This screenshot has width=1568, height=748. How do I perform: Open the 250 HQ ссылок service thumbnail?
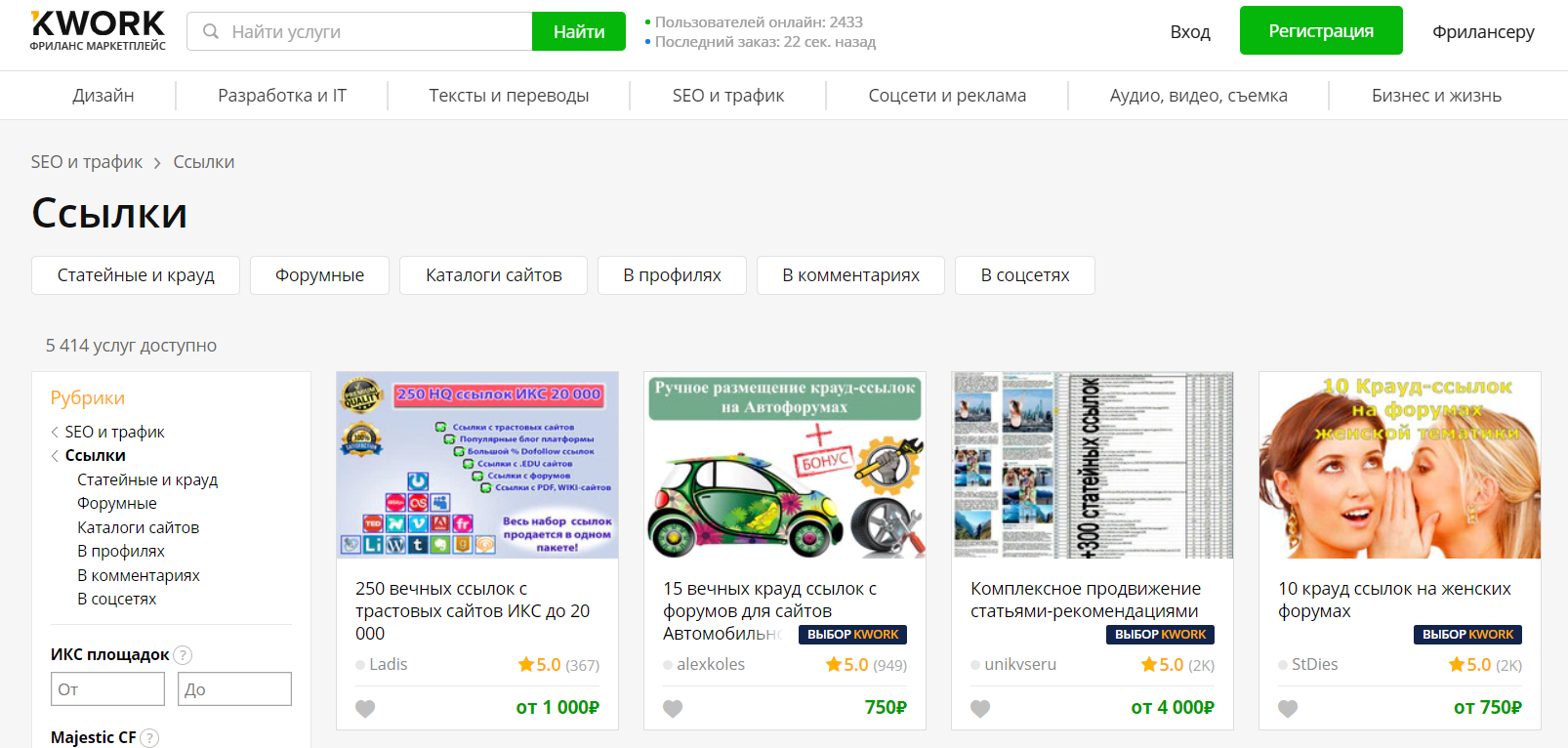pyautogui.click(x=477, y=465)
